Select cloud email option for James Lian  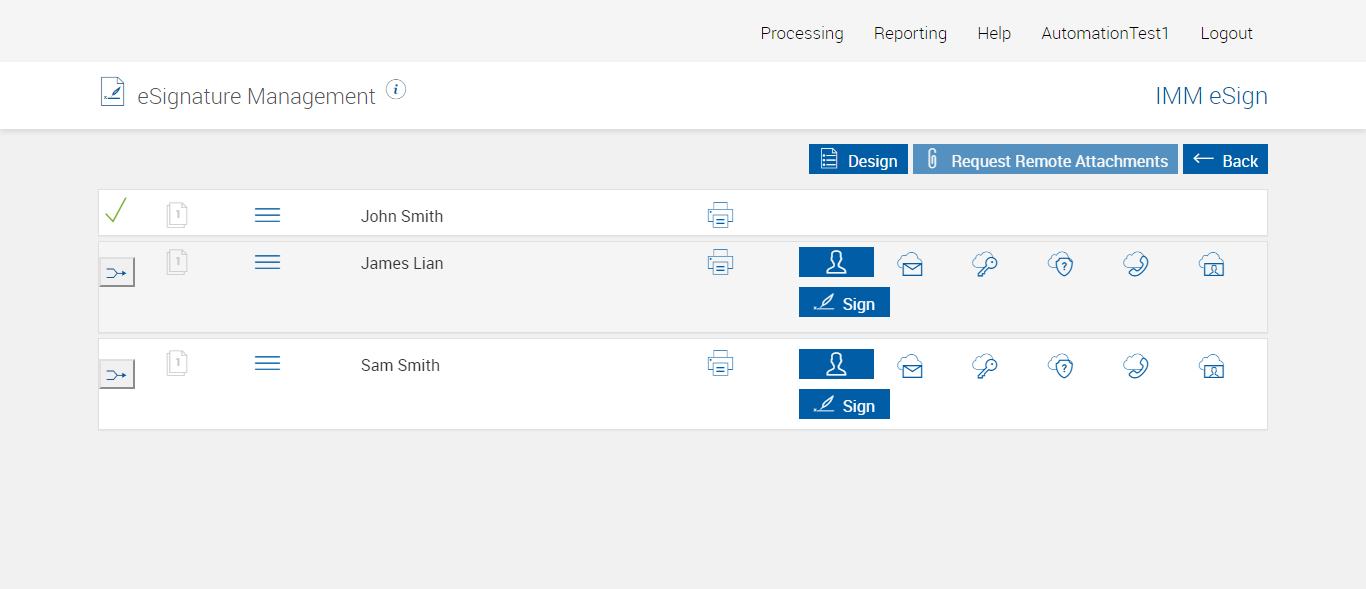coord(910,264)
